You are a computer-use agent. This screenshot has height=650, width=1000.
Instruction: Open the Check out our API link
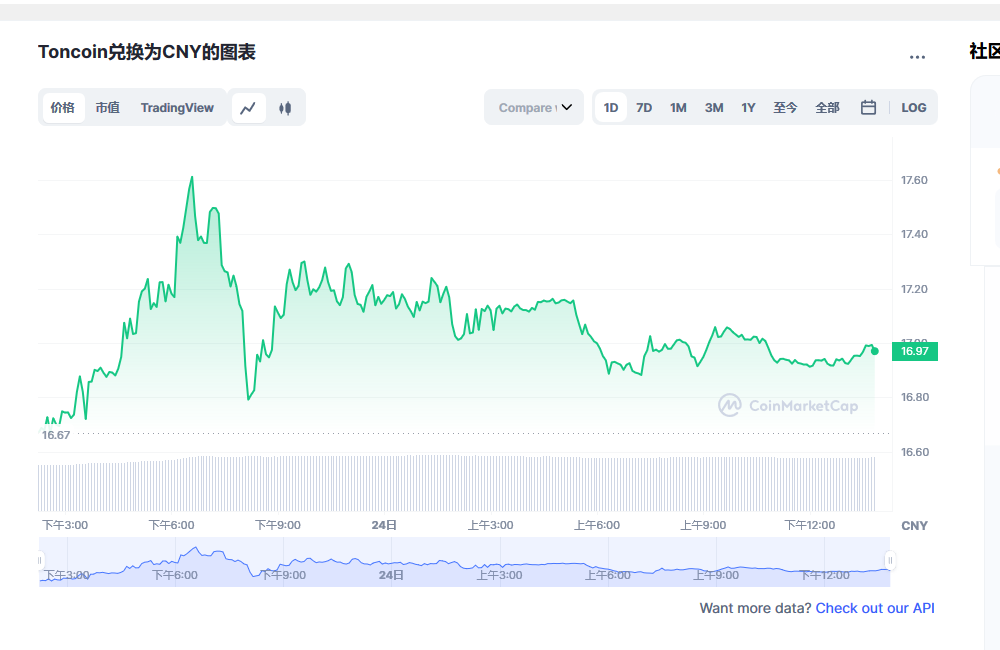pos(875,608)
